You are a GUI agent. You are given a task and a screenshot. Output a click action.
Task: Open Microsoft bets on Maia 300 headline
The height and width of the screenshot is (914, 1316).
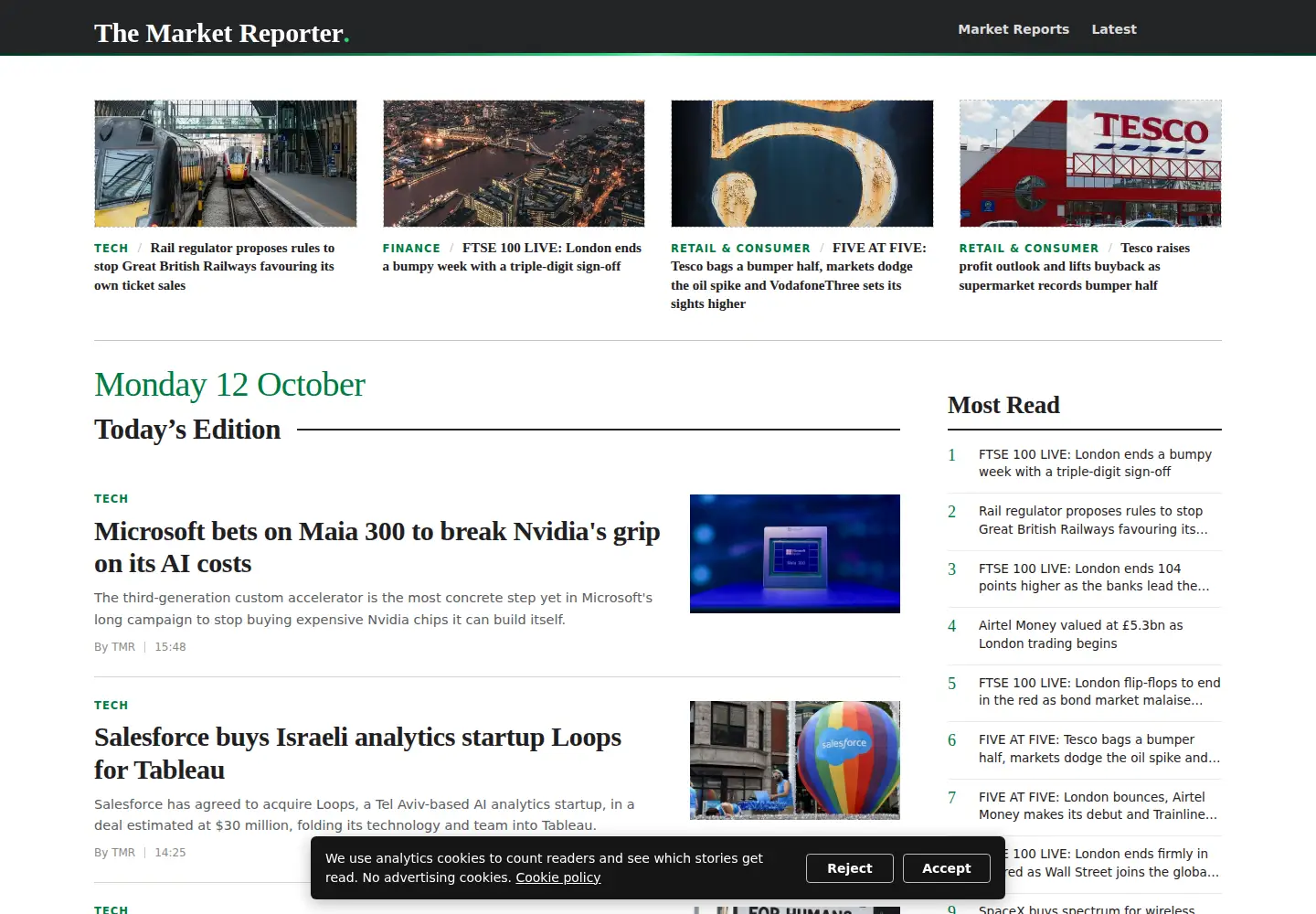pos(377,547)
